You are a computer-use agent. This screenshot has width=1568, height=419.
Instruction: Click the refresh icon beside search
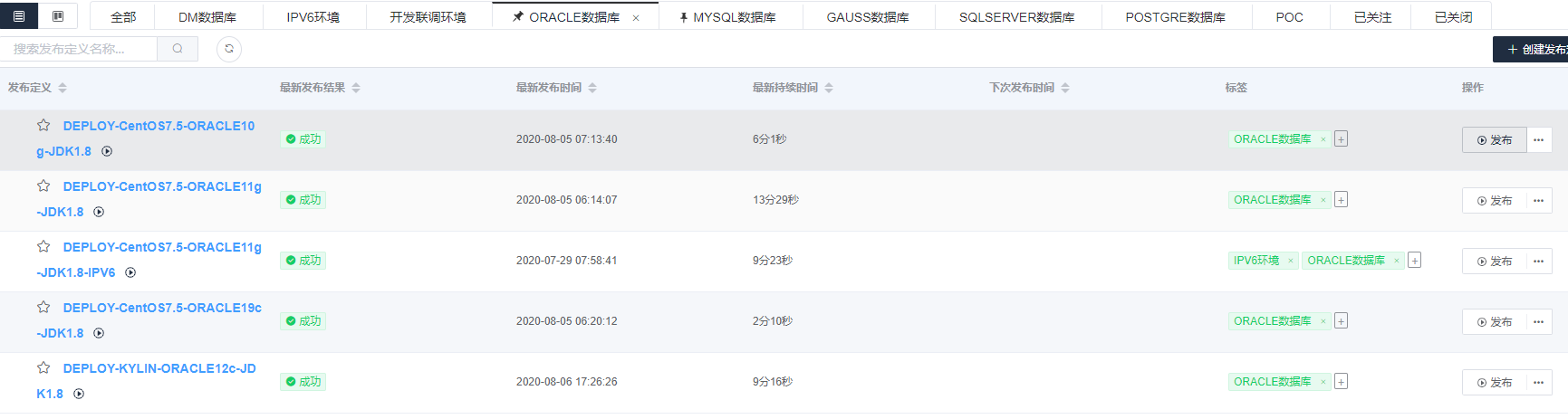[x=229, y=49]
